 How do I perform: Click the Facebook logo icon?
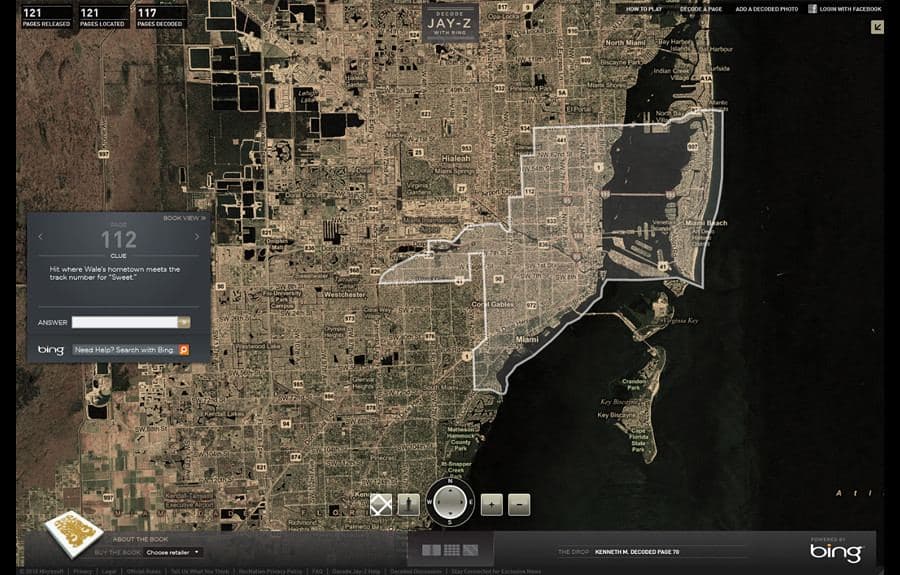[x=812, y=9]
